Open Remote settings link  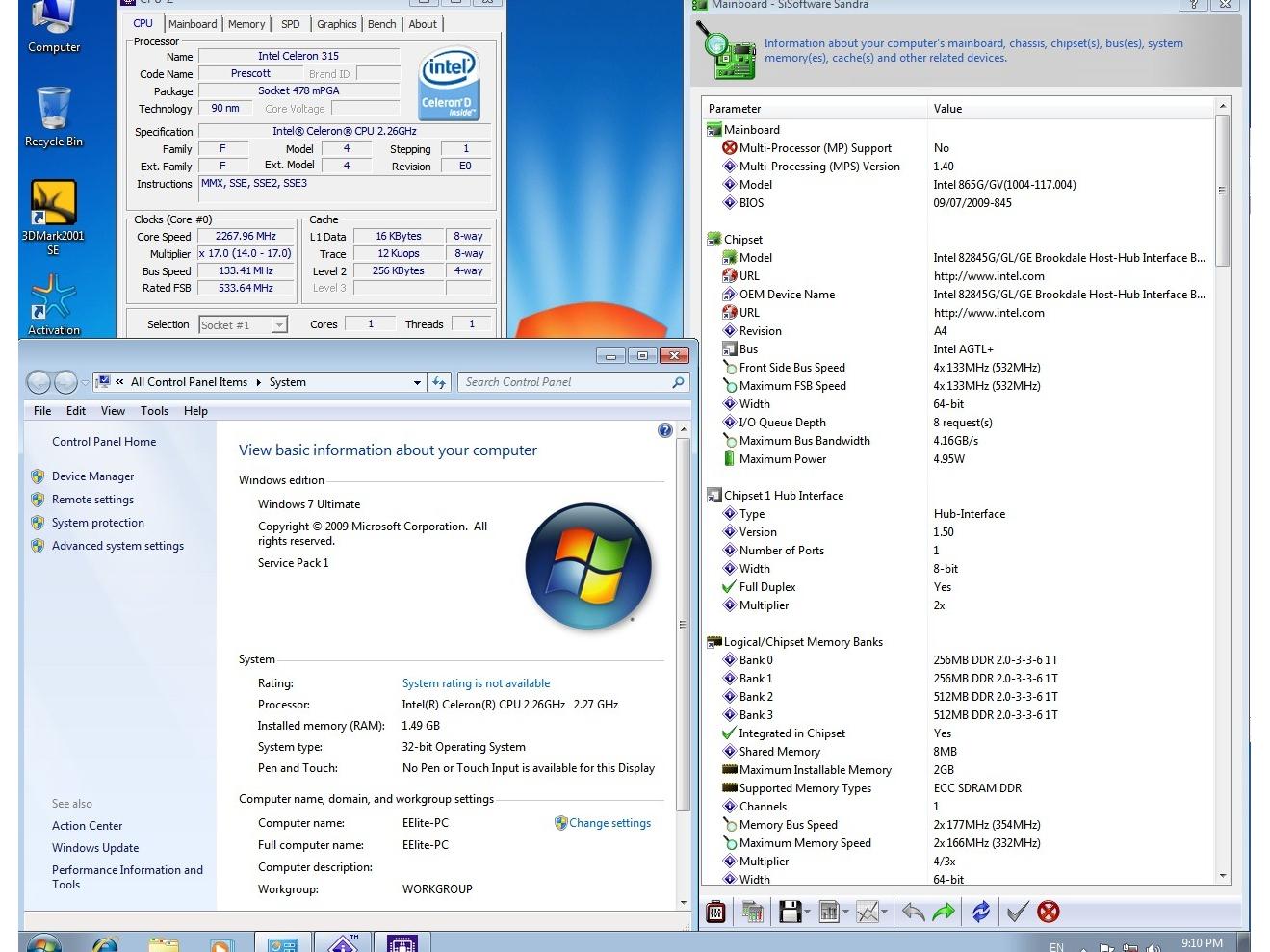click(x=92, y=500)
